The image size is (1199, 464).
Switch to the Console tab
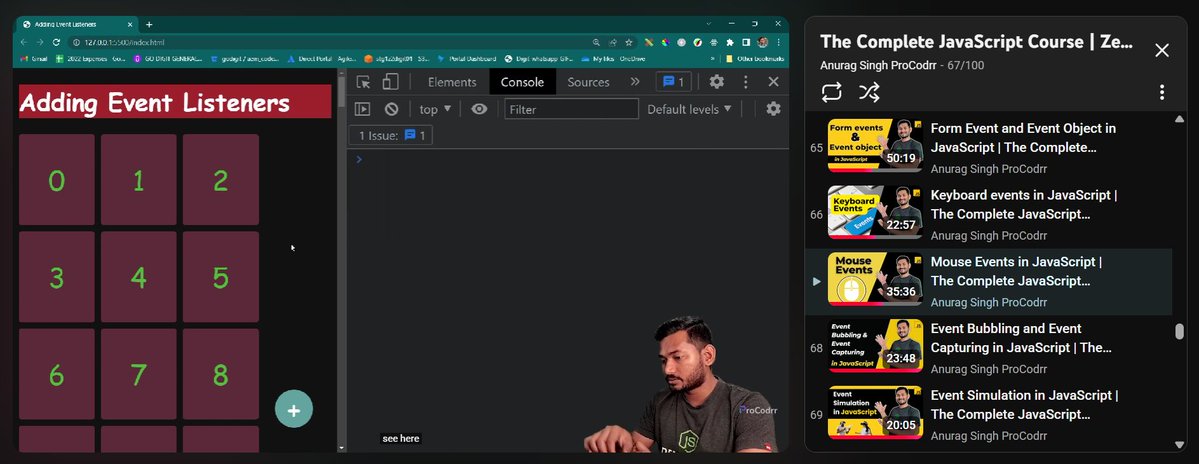tap(522, 82)
